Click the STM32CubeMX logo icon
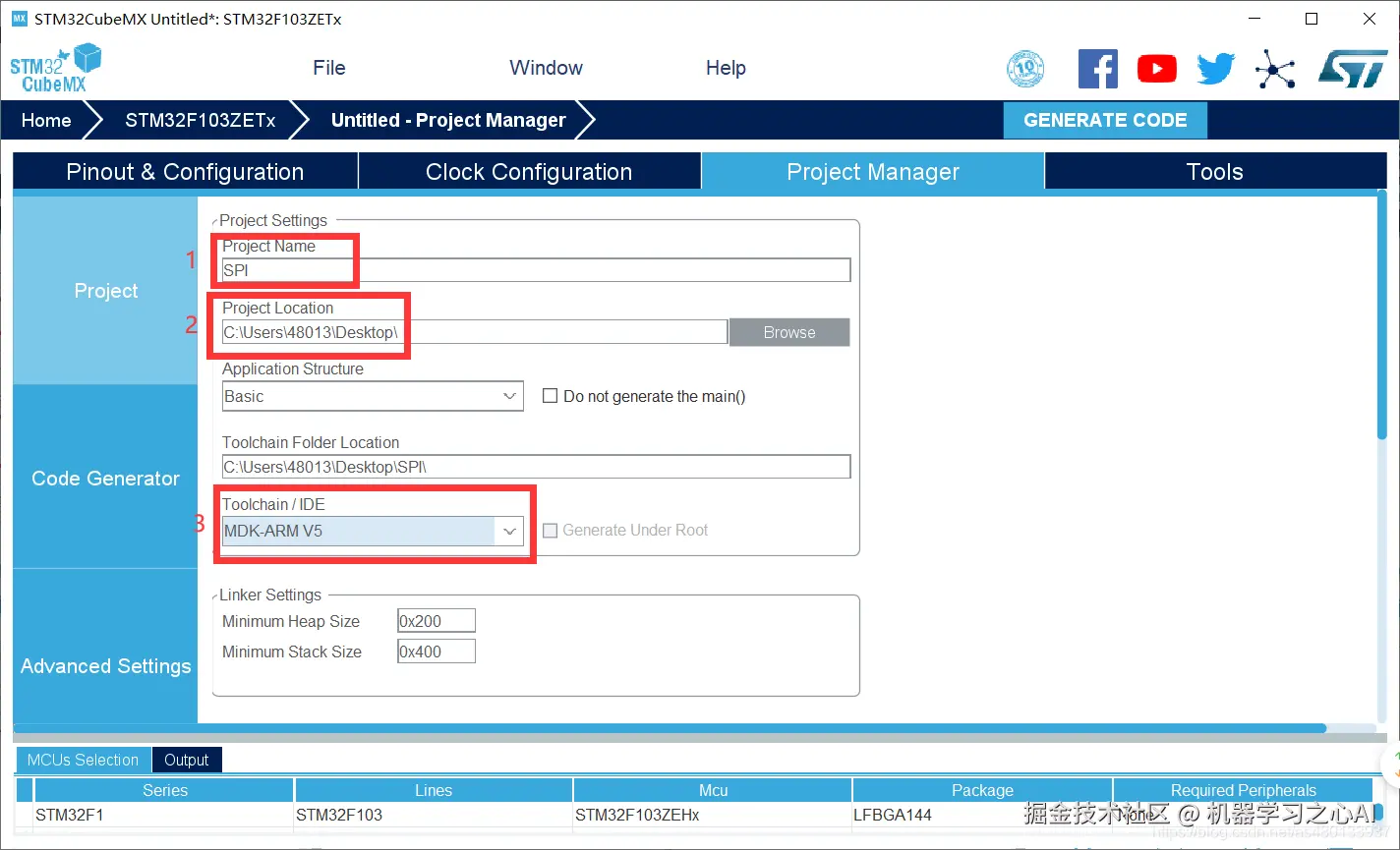The image size is (1400, 850). 56,68
